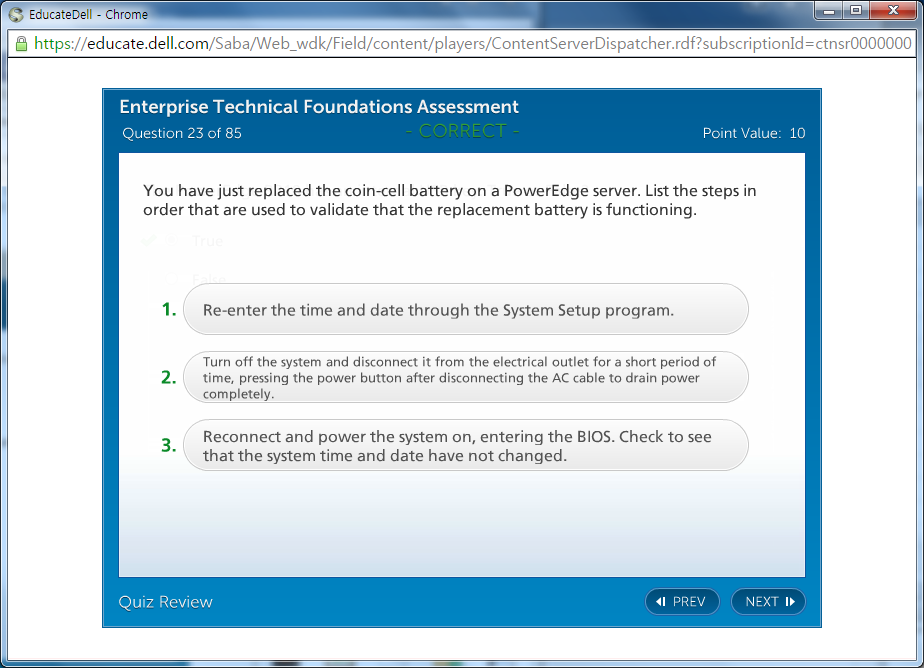Click the Question 23 of 85 counter

pyautogui.click(x=182, y=133)
